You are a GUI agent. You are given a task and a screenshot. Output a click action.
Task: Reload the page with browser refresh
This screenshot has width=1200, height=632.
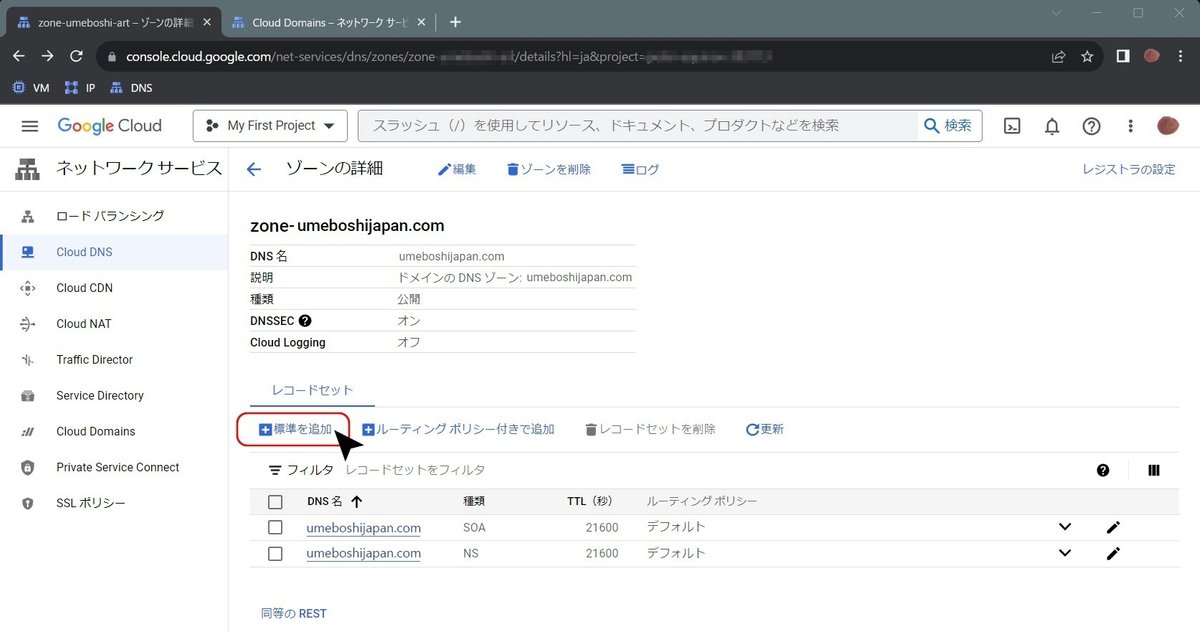pos(76,57)
